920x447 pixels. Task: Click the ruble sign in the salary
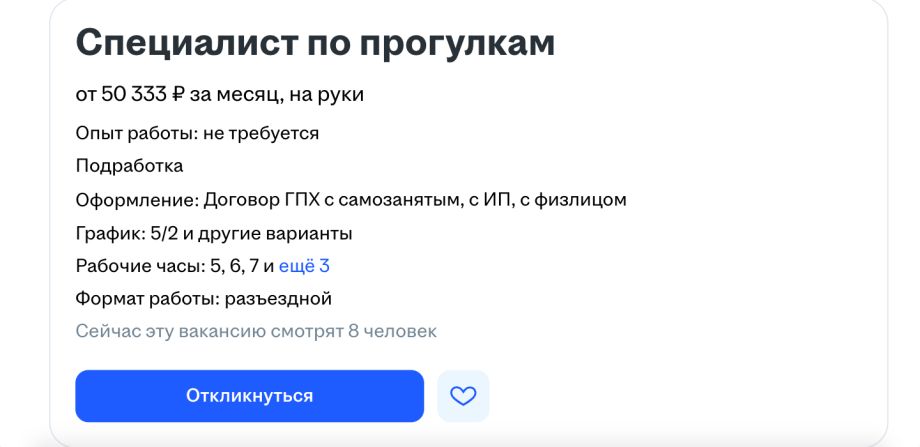(x=178, y=95)
